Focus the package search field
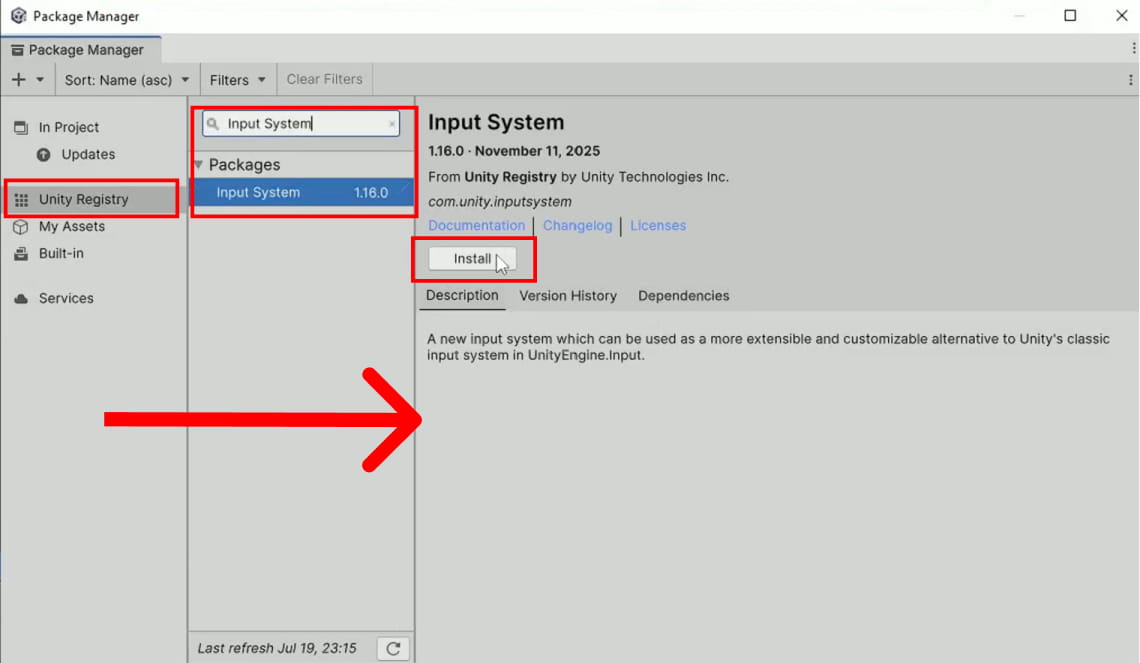The width and height of the screenshot is (1140, 663). 301,124
